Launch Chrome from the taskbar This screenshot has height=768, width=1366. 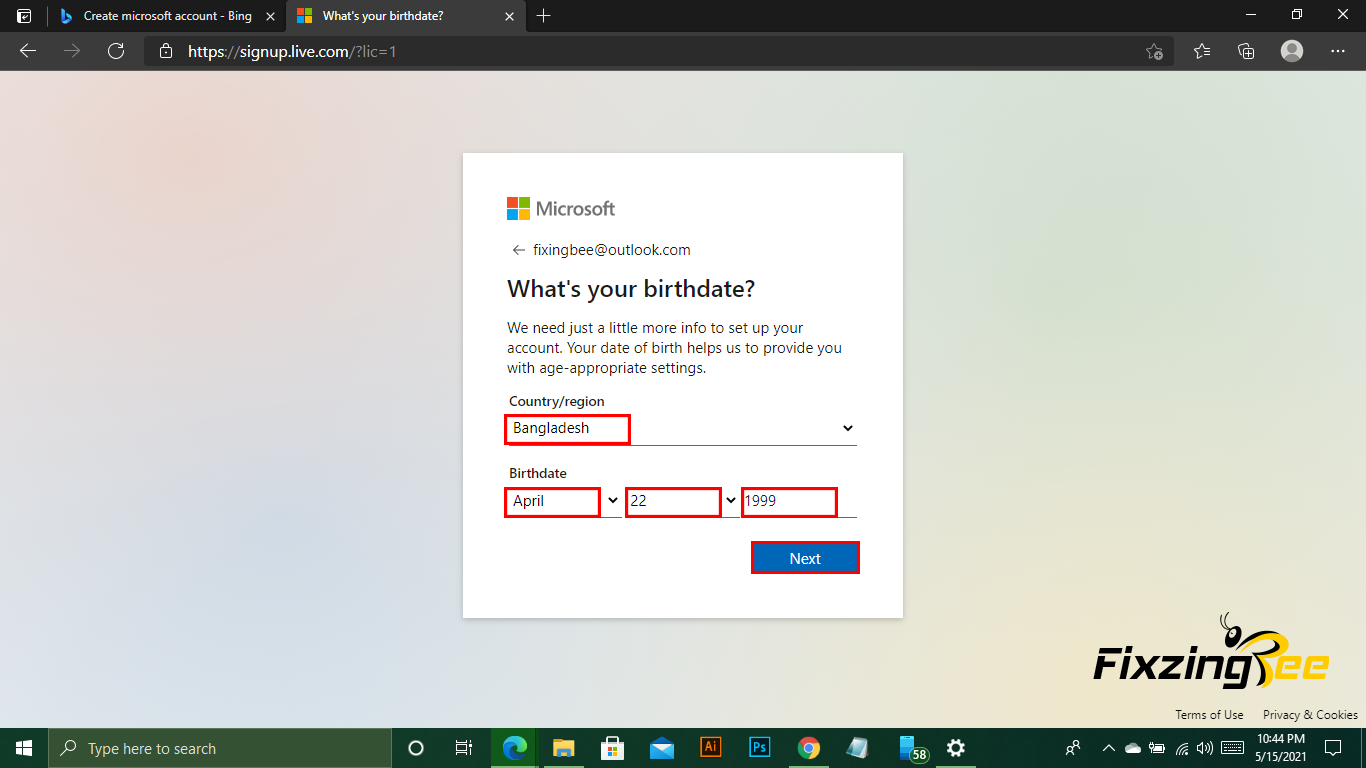pos(808,747)
